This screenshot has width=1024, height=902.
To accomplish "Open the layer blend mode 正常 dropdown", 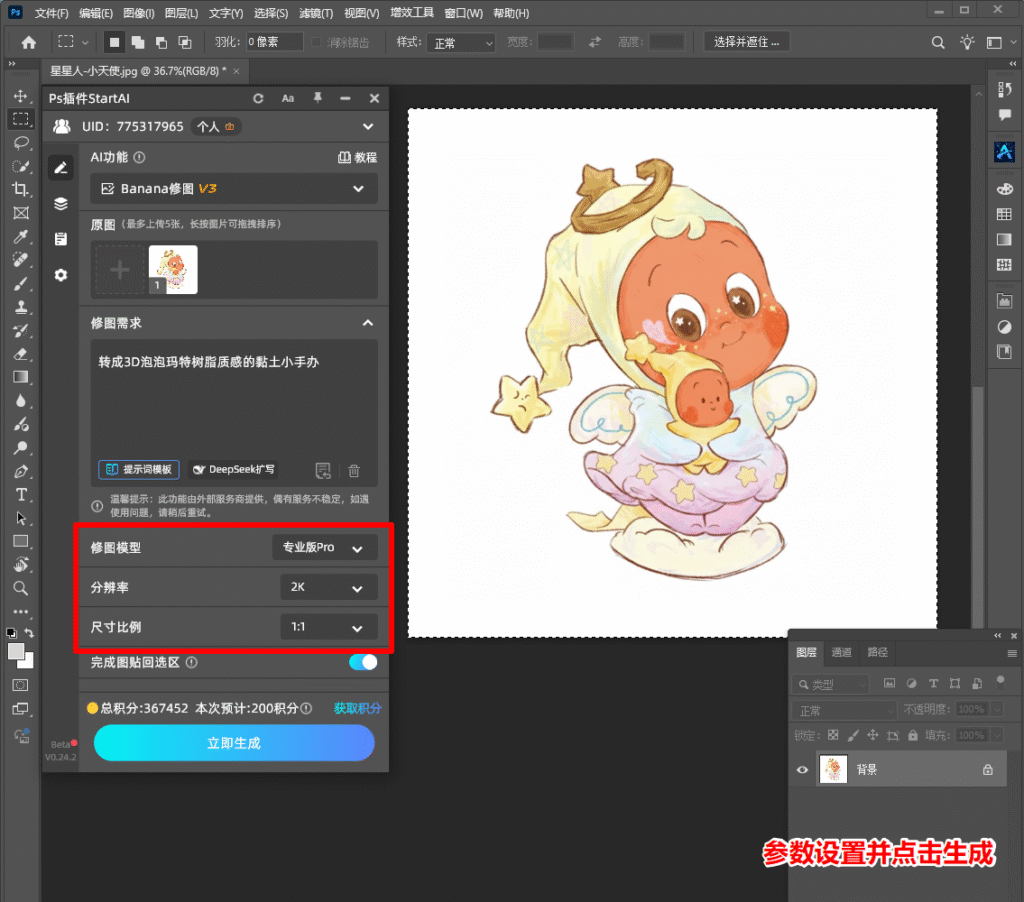I will pos(845,710).
